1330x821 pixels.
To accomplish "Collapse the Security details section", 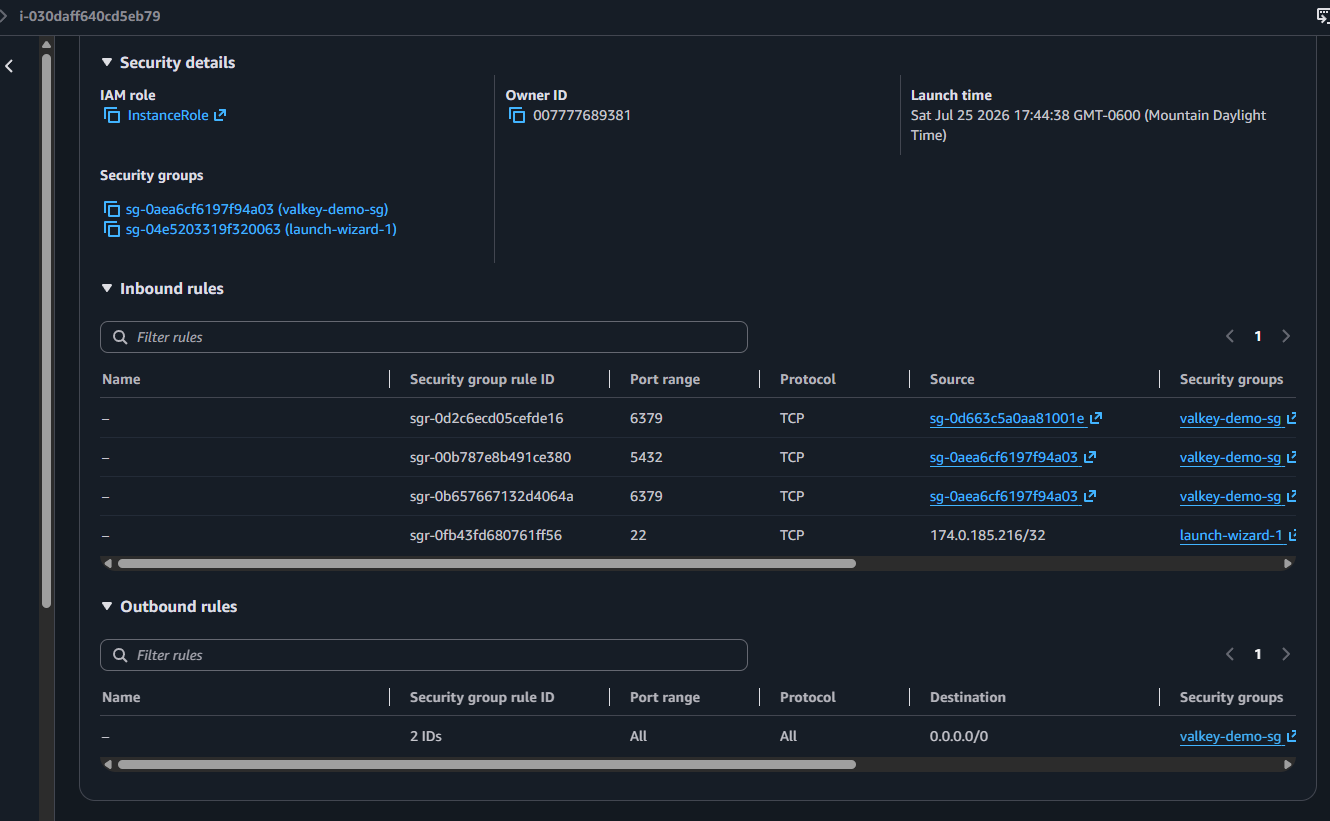I will [107, 62].
